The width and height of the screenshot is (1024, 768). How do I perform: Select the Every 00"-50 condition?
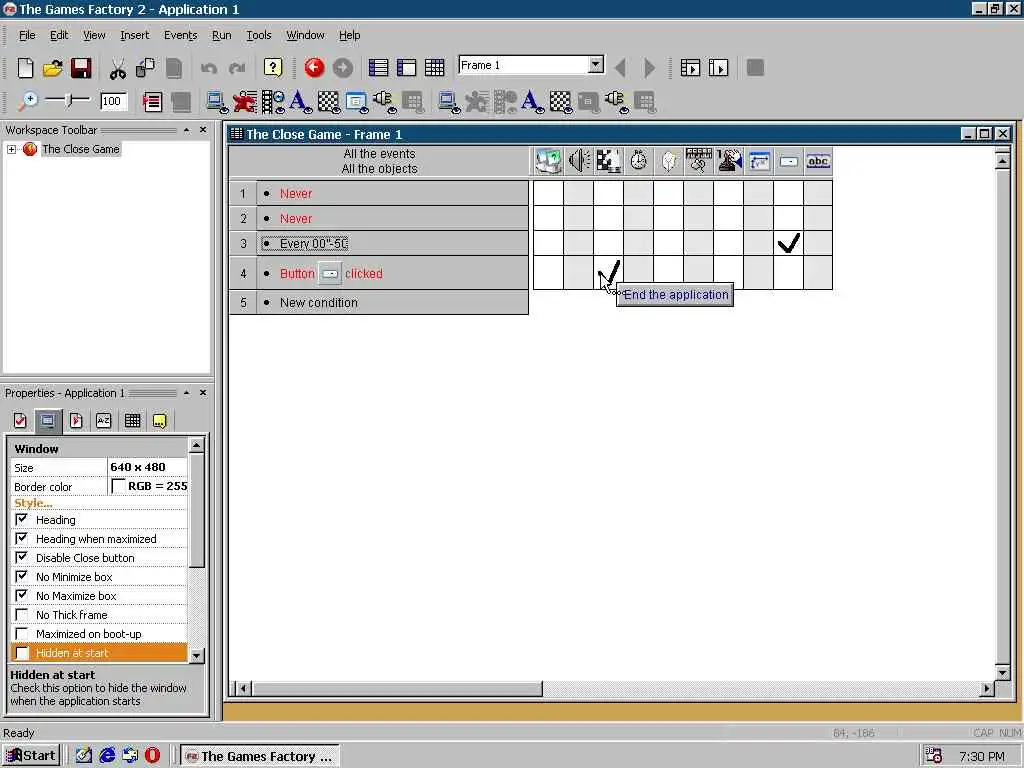pyautogui.click(x=313, y=244)
